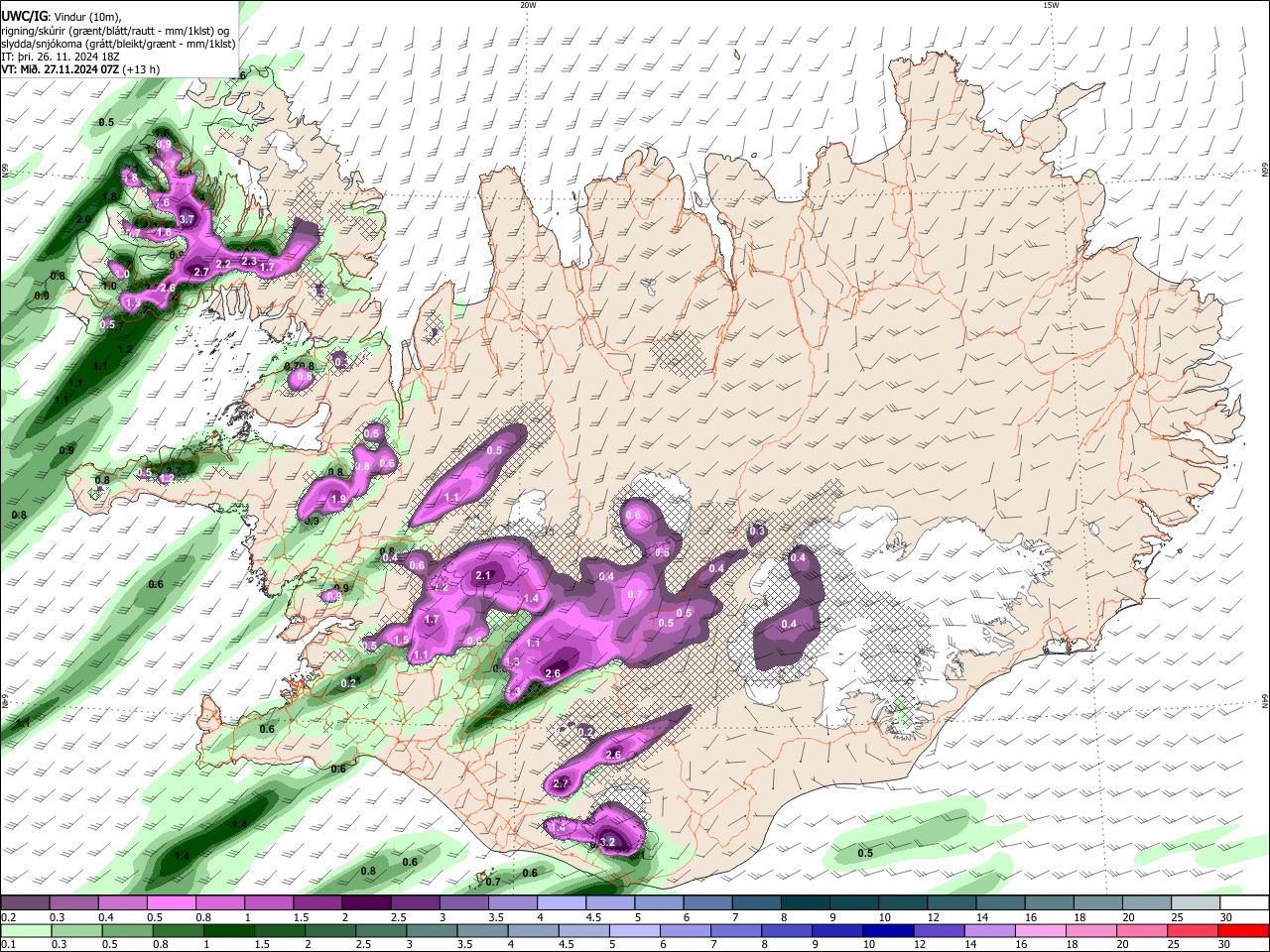
Task: Pick the light pink 16 swatch in rain legend
Action: point(1040,931)
